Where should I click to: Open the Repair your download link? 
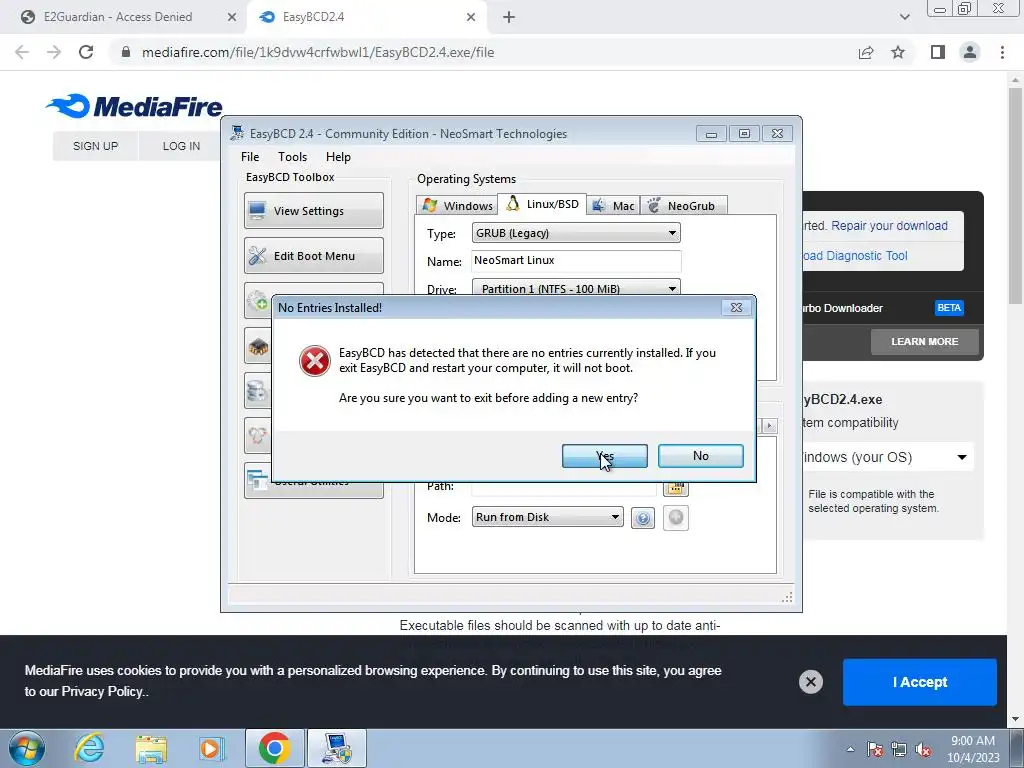pos(889,226)
